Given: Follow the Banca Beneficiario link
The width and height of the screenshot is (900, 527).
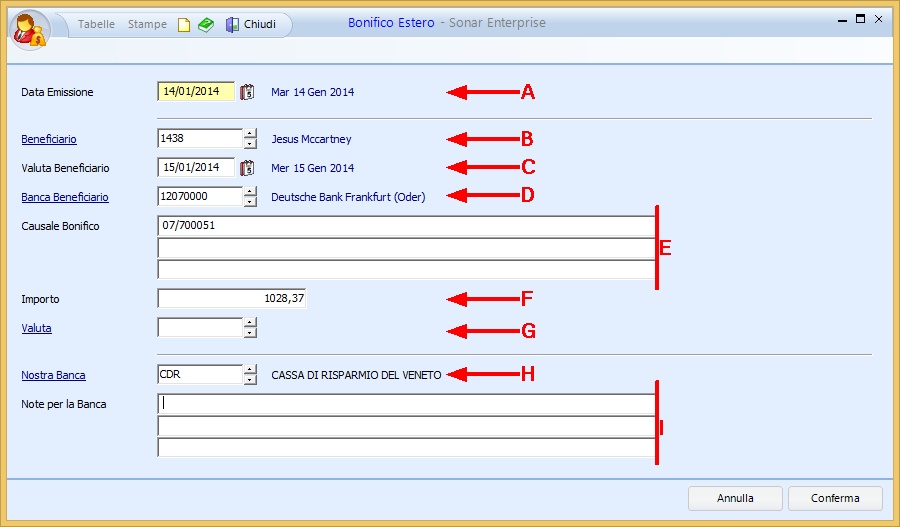Looking at the screenshot, I should [65, 198].
